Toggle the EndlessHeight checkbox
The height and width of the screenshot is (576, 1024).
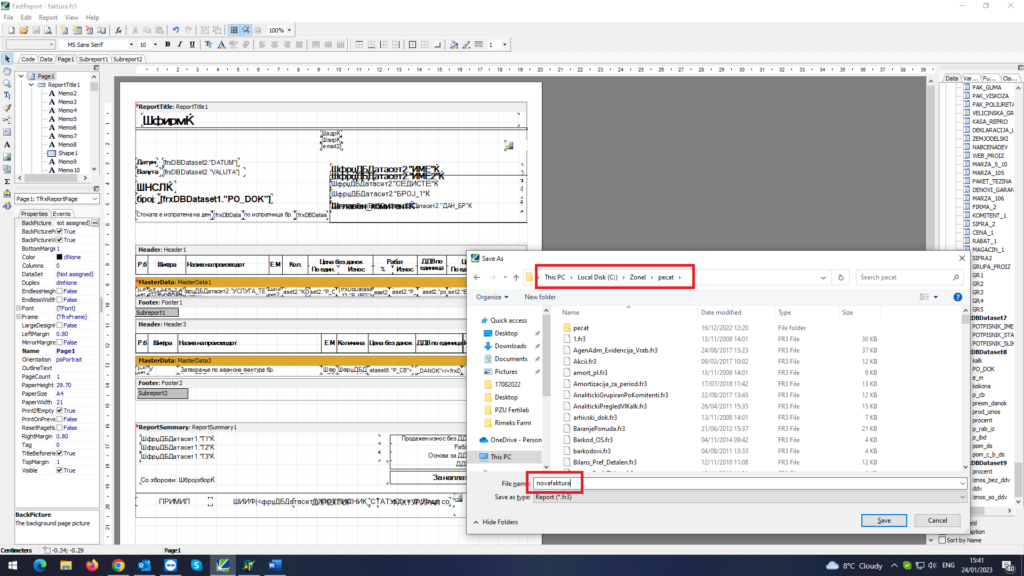(59, 291)
